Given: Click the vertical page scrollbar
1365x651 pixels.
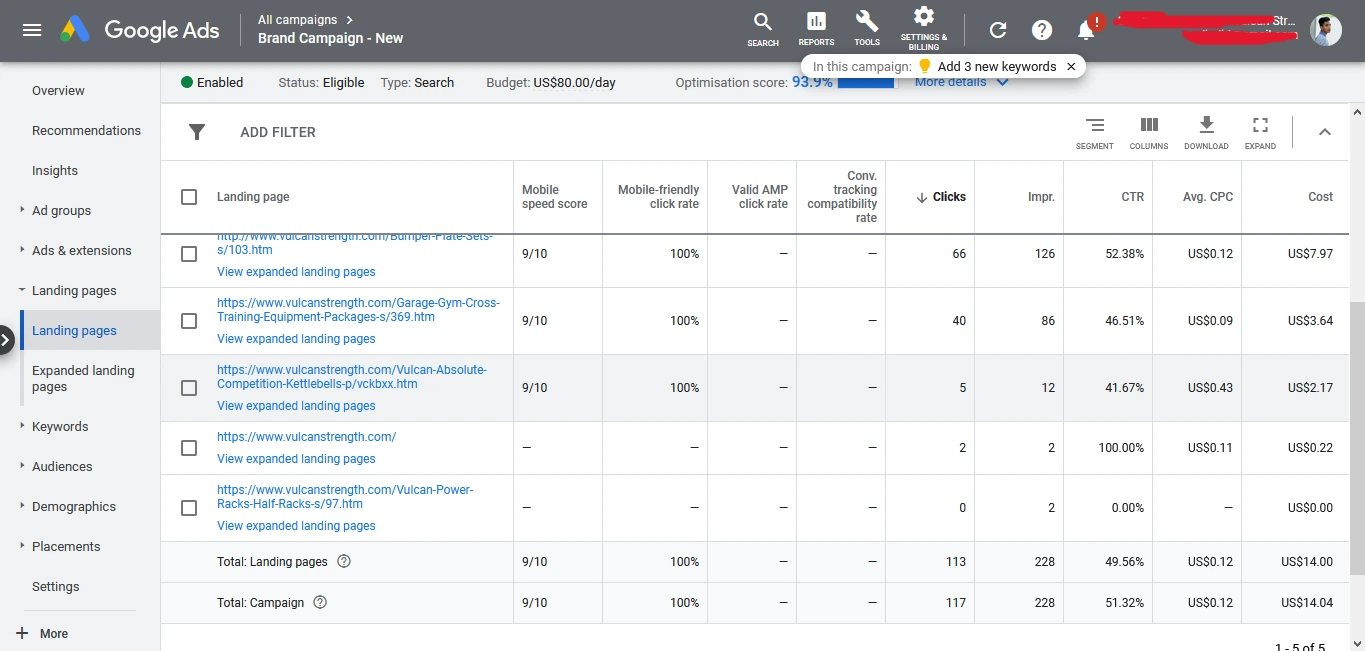Looking at the screenshot, I should tap(1357, 437).
